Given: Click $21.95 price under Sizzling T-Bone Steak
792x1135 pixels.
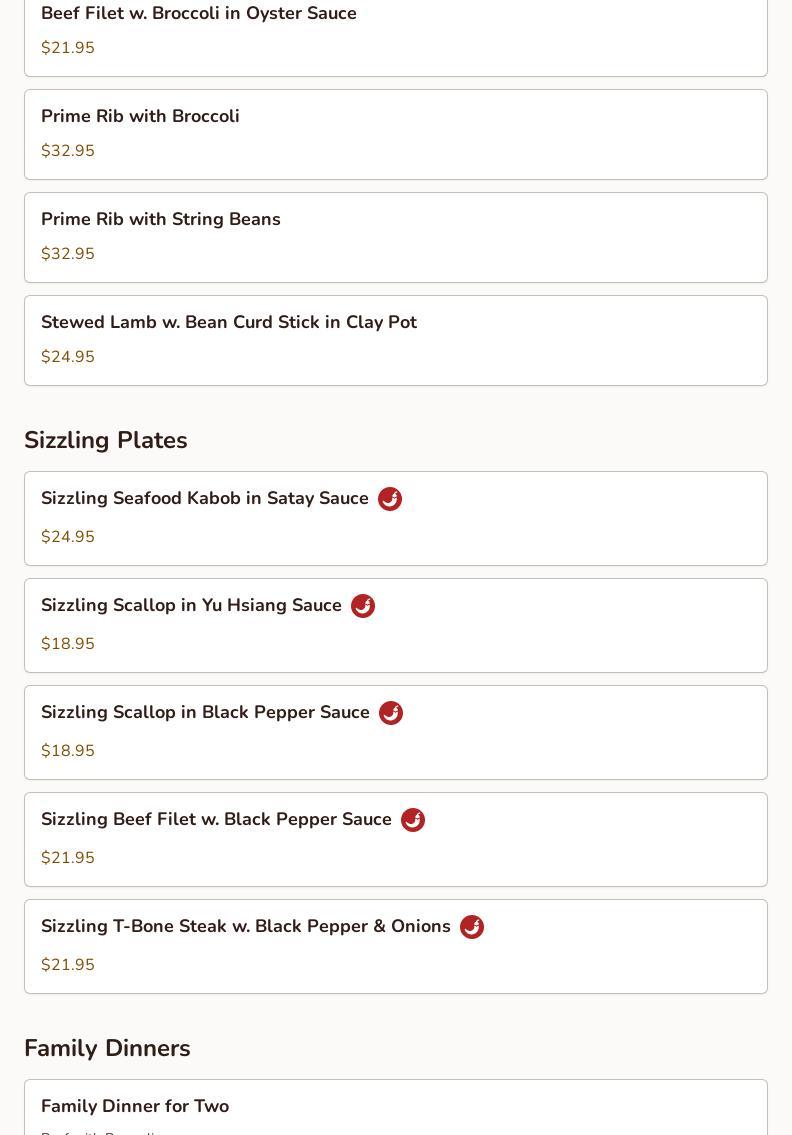Looking at the screenshot, I should pyautogui.click(x=68, y=965).
